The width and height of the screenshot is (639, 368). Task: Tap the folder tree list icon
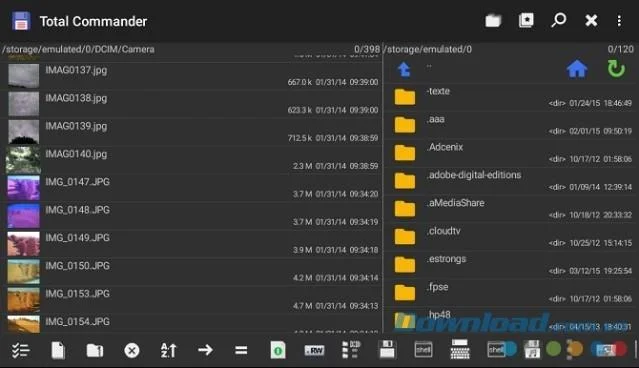click(350, 350)
